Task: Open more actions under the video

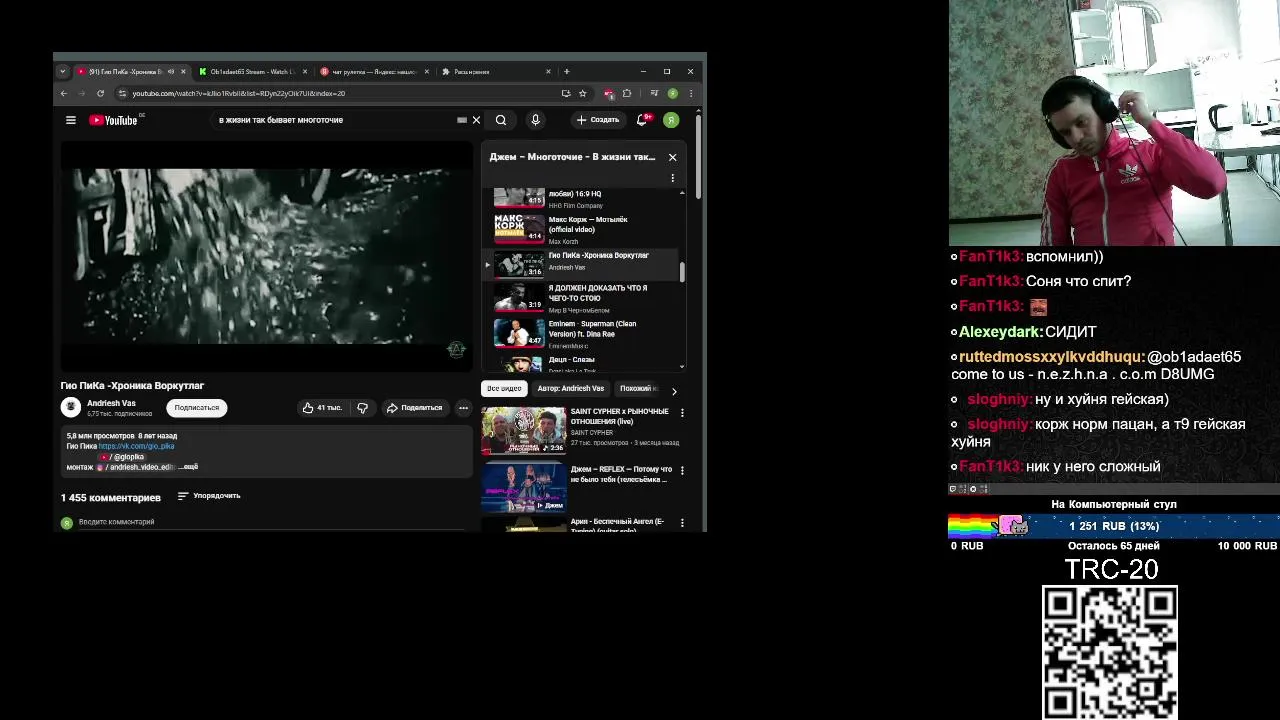Action: [463, 408]
